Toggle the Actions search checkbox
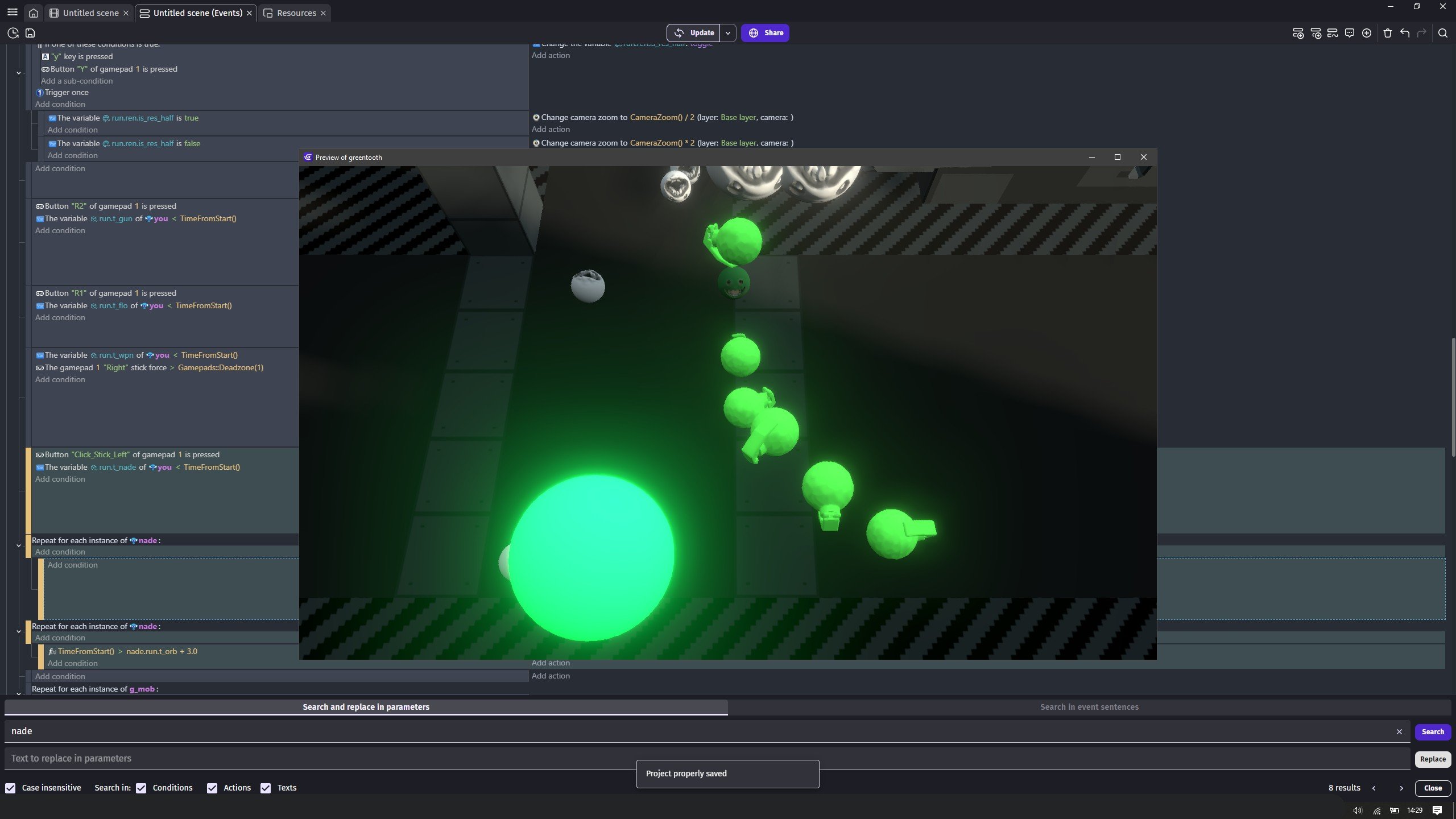 click(x=212, y=788)
